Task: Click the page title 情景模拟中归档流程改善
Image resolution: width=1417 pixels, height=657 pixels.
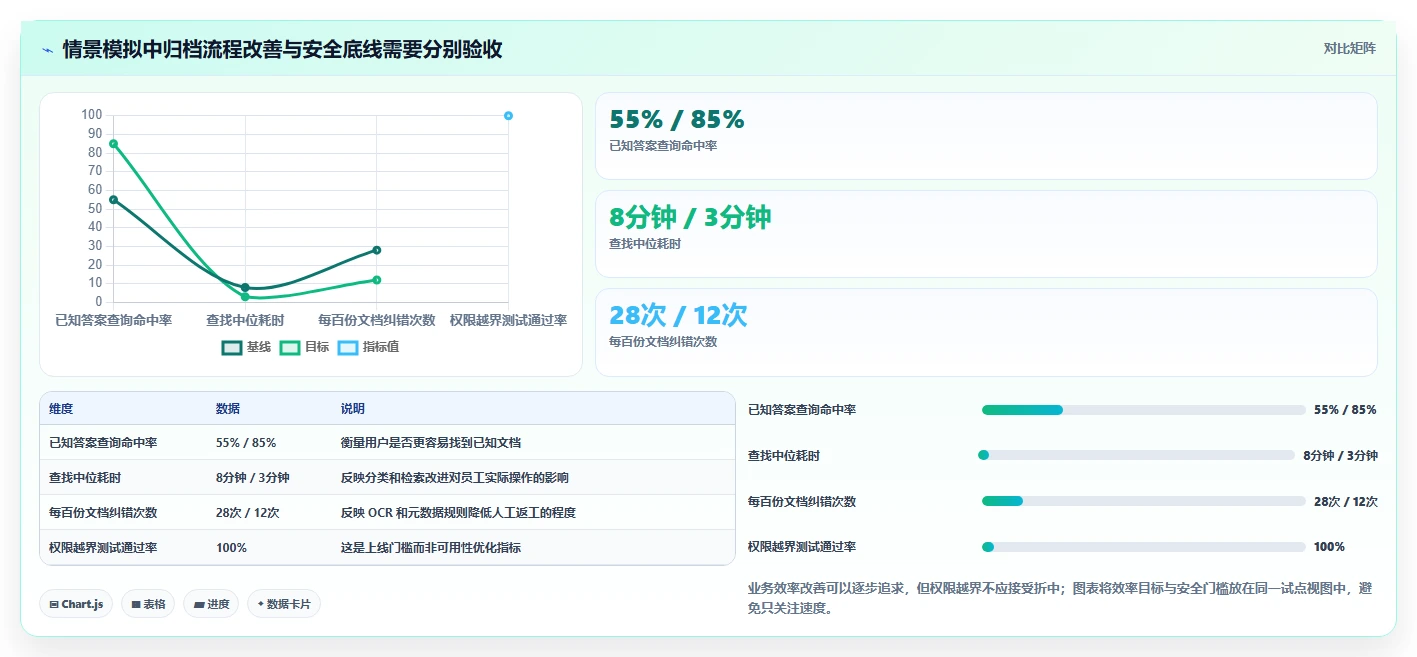Action: click(282, 49)
